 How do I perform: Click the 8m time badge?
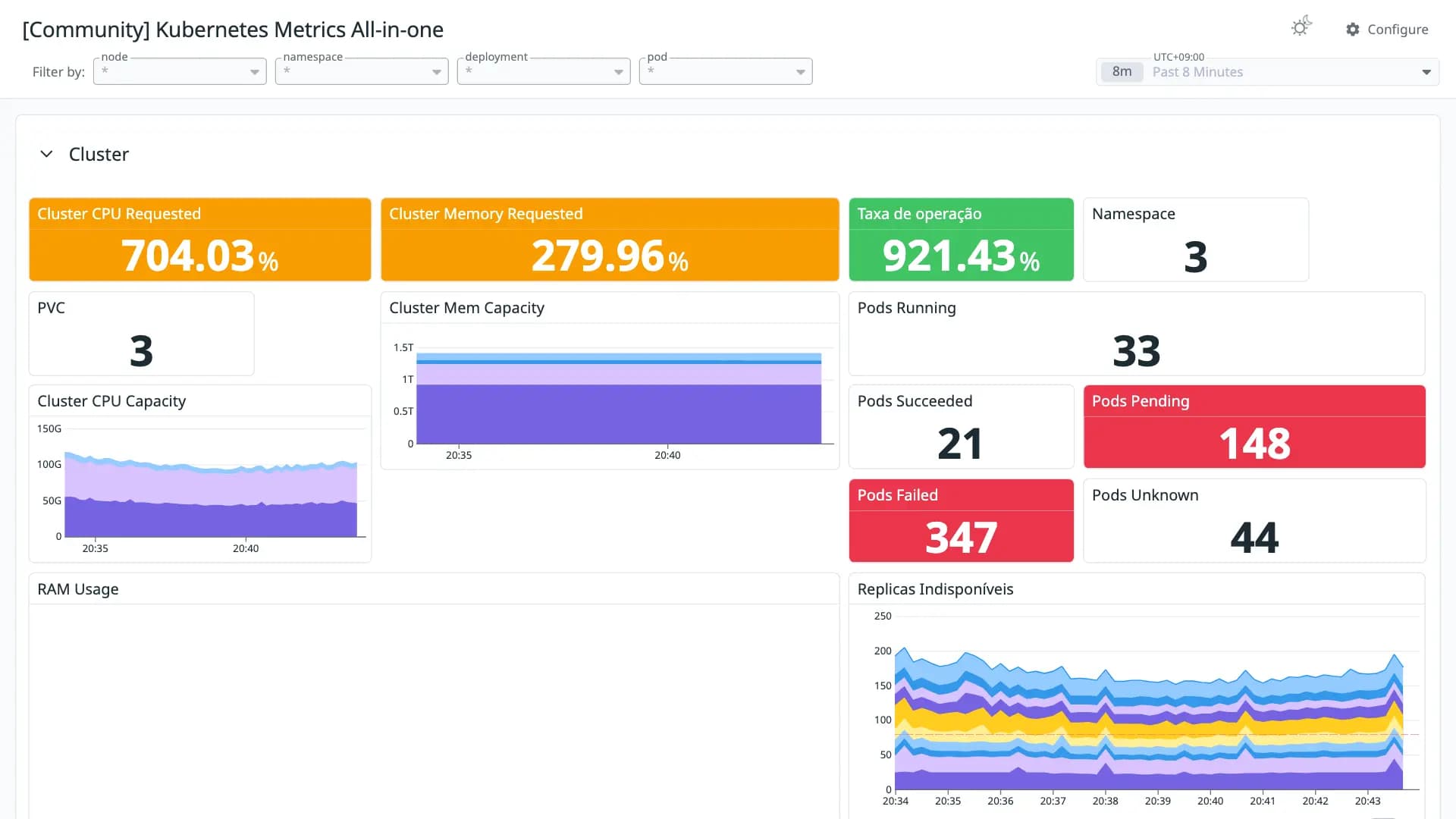pos(1122,72)
